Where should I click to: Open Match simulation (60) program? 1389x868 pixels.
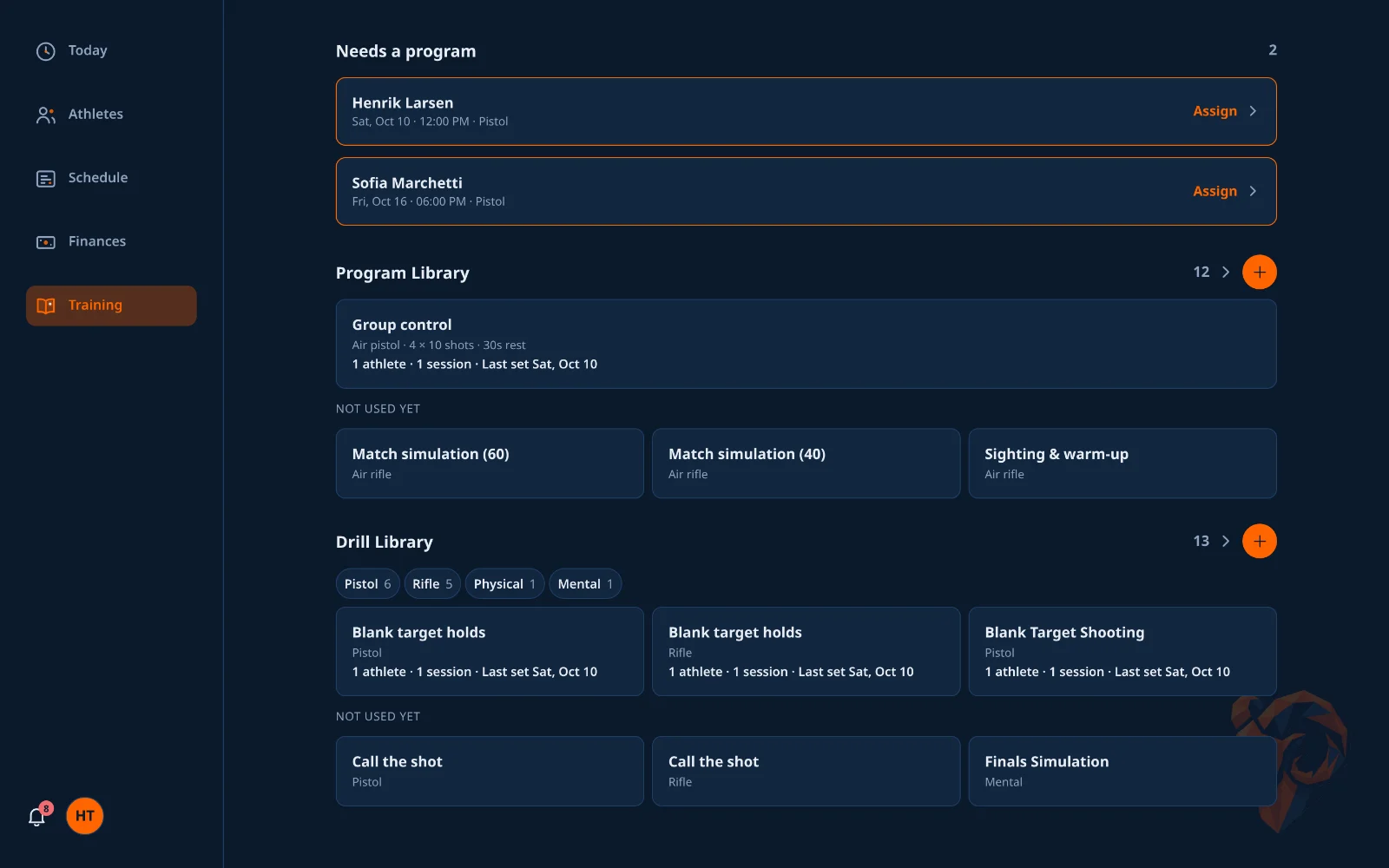coord(490,464)
